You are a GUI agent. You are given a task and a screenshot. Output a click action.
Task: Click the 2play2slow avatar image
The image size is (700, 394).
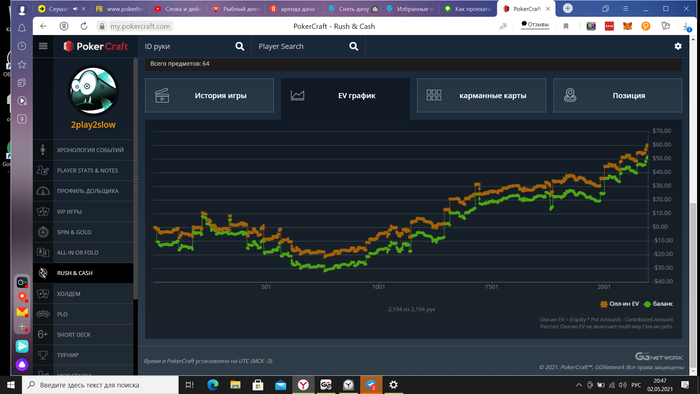(93, 91)
